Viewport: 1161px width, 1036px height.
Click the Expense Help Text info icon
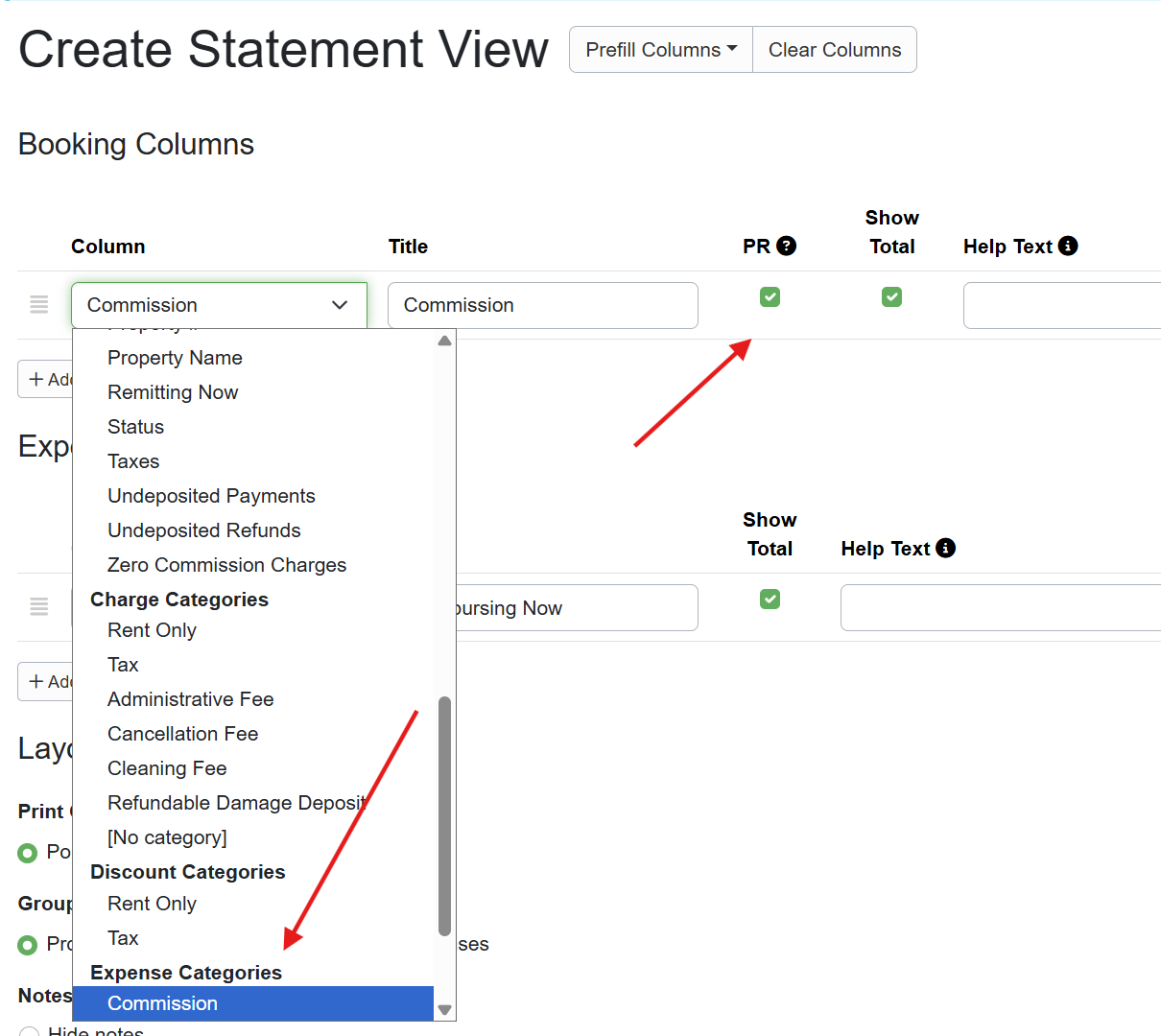point(945,548)
